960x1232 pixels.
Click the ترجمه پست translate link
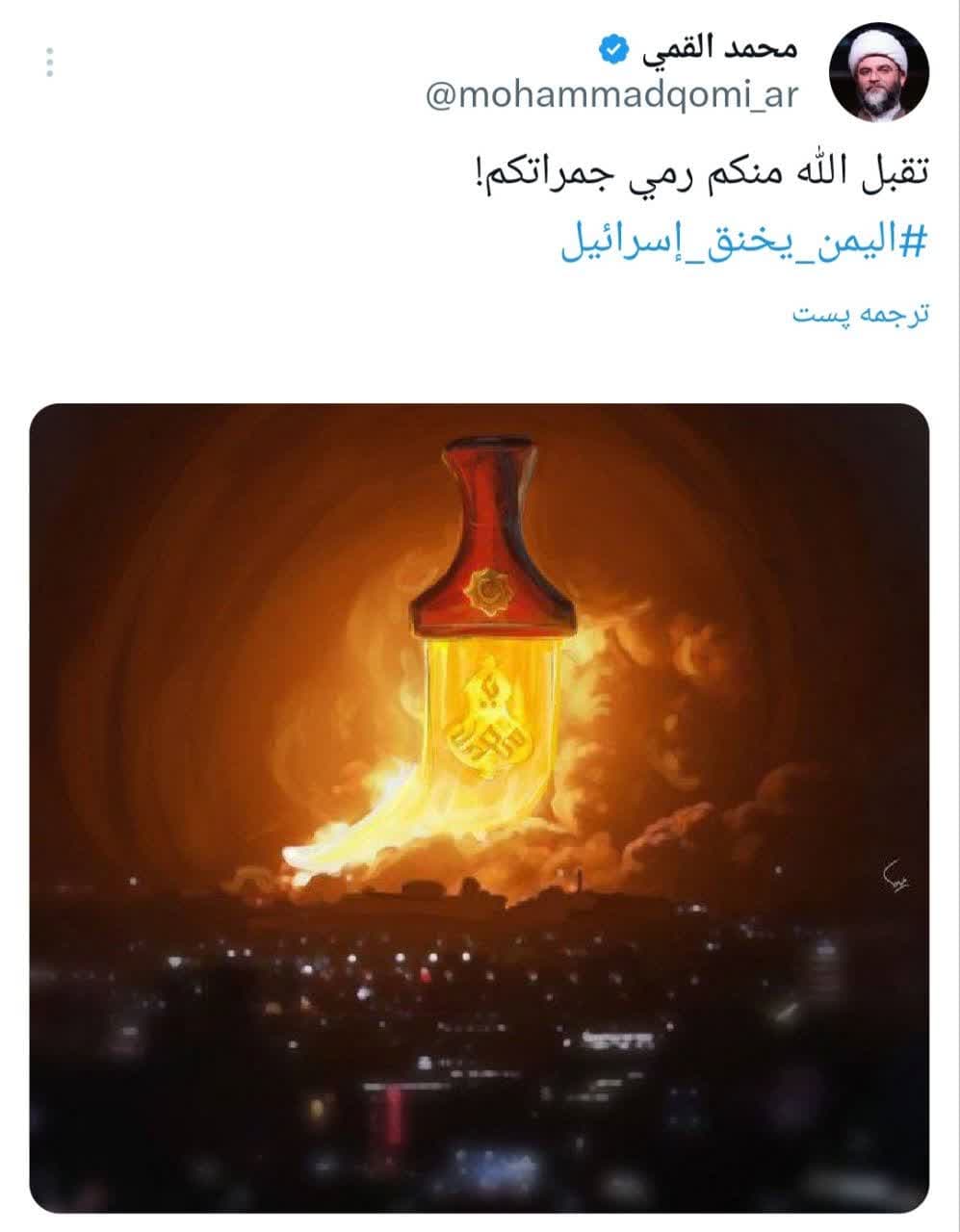coord(860,315)
